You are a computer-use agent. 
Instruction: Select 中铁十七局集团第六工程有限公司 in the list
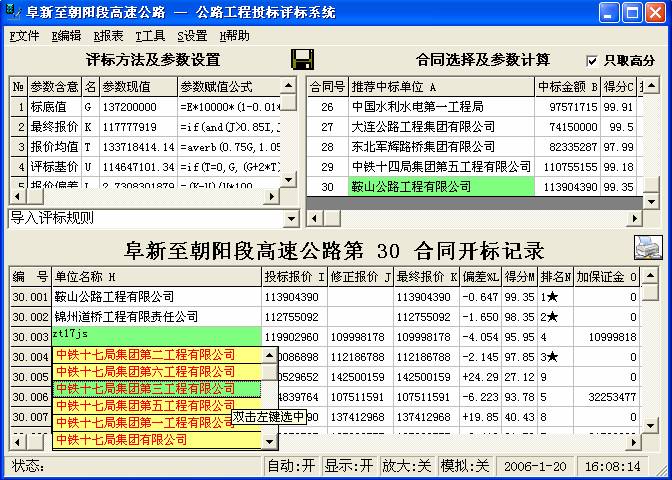click(x=157, y=372)
